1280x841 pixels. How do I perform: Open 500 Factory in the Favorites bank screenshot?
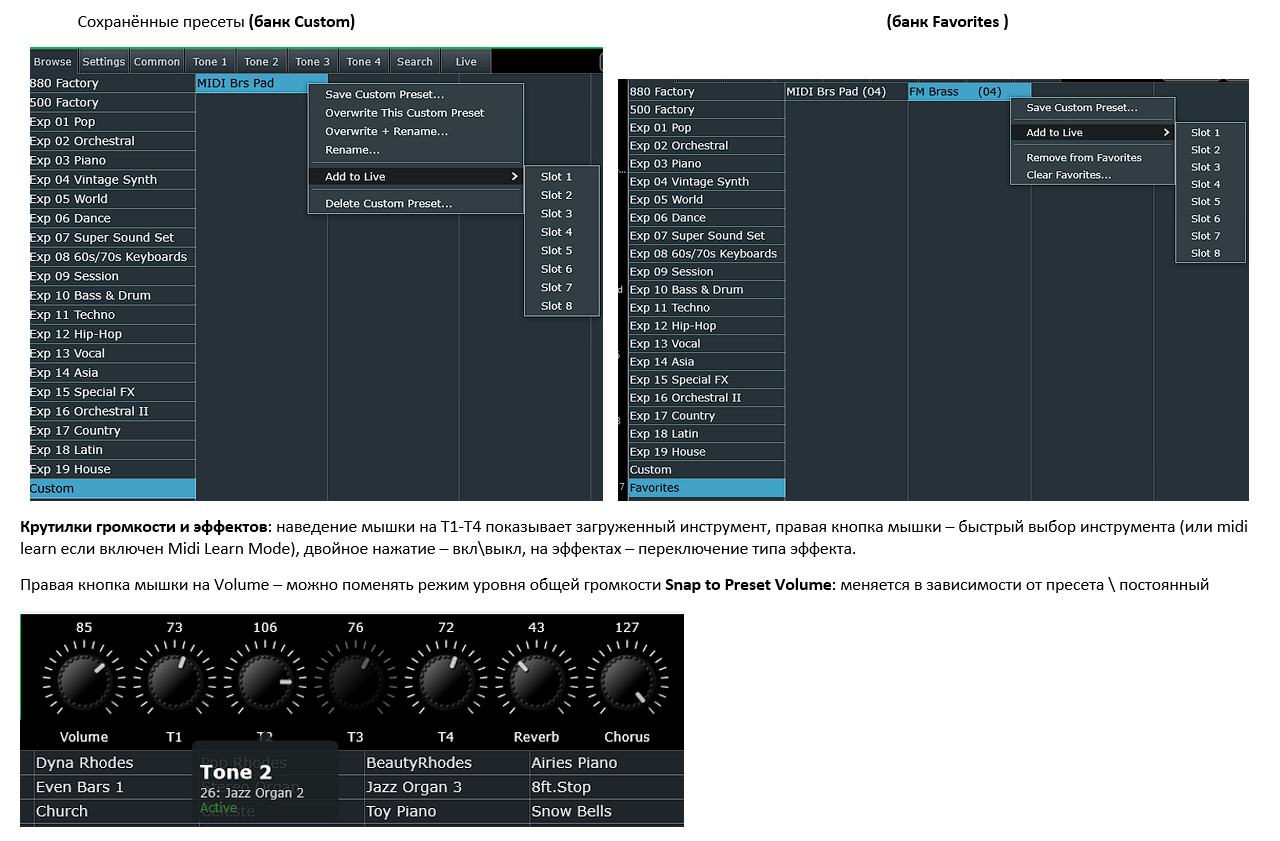pos(707,110)
